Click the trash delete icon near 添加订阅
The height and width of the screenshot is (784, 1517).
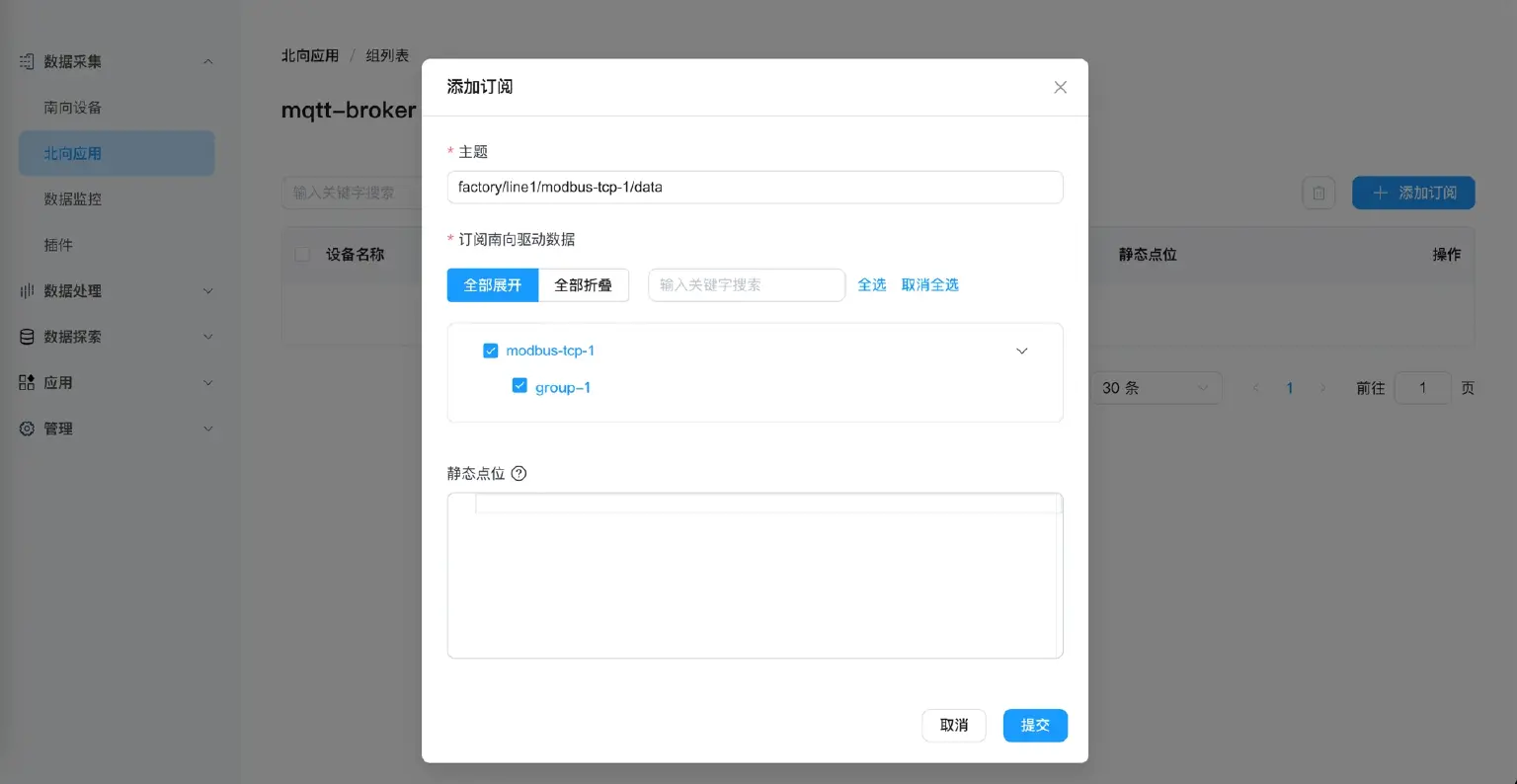tap(1318, 194)
